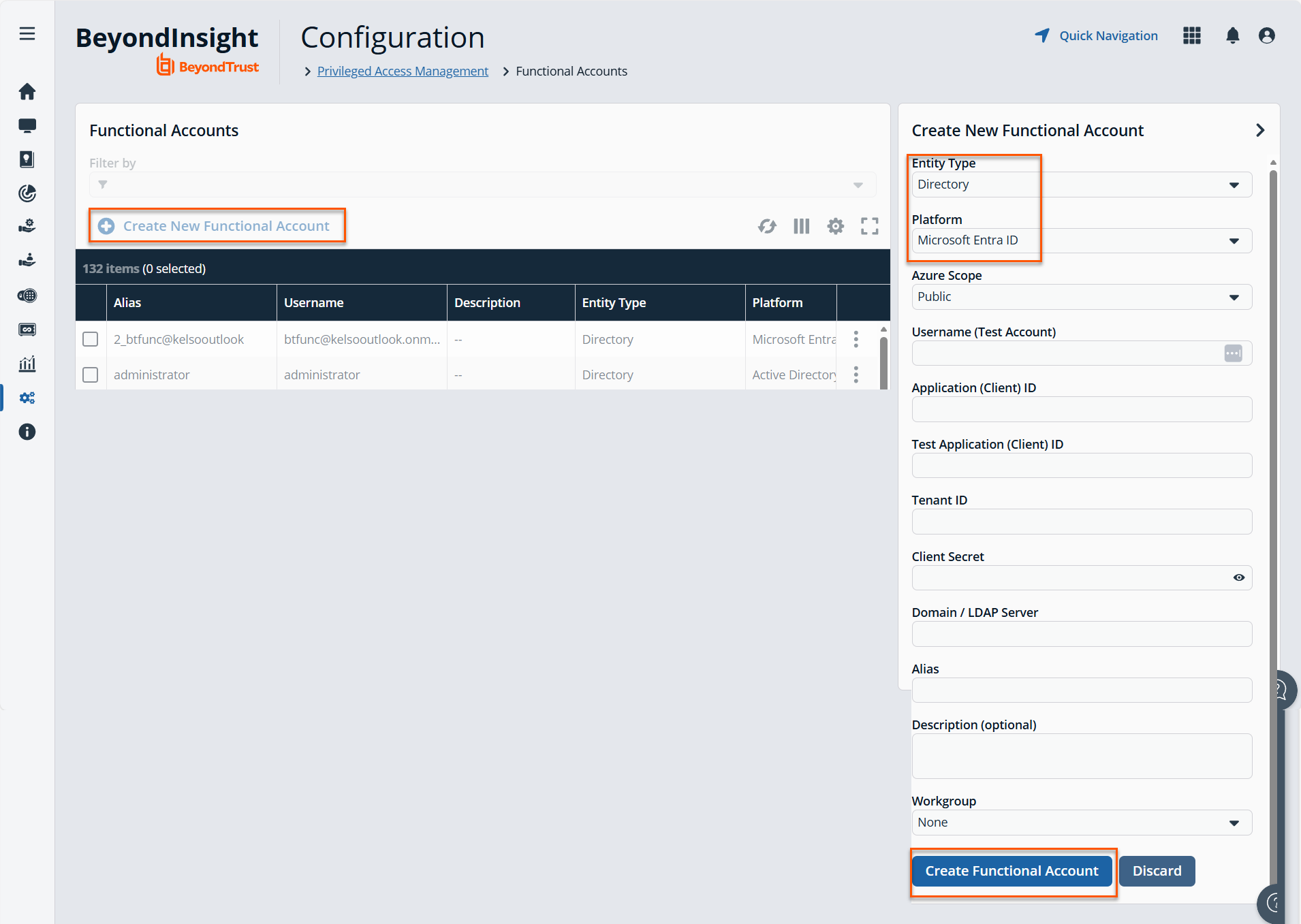Click the Domain / LDAP Server field
Image resolution: width=1301 pixels, height=924 pixels.
[1082, 634]
